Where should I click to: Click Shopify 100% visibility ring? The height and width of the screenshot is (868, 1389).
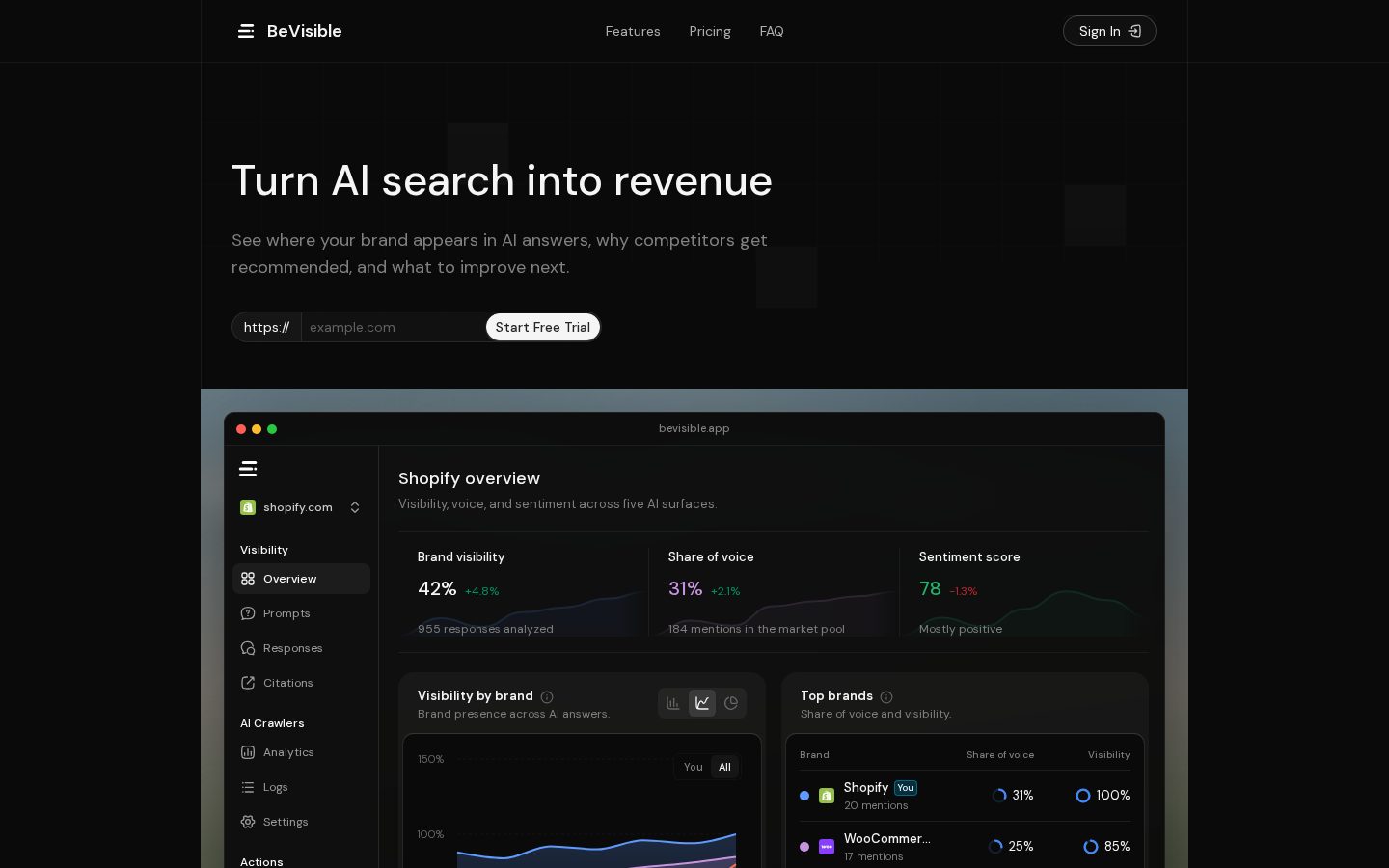1083,796
